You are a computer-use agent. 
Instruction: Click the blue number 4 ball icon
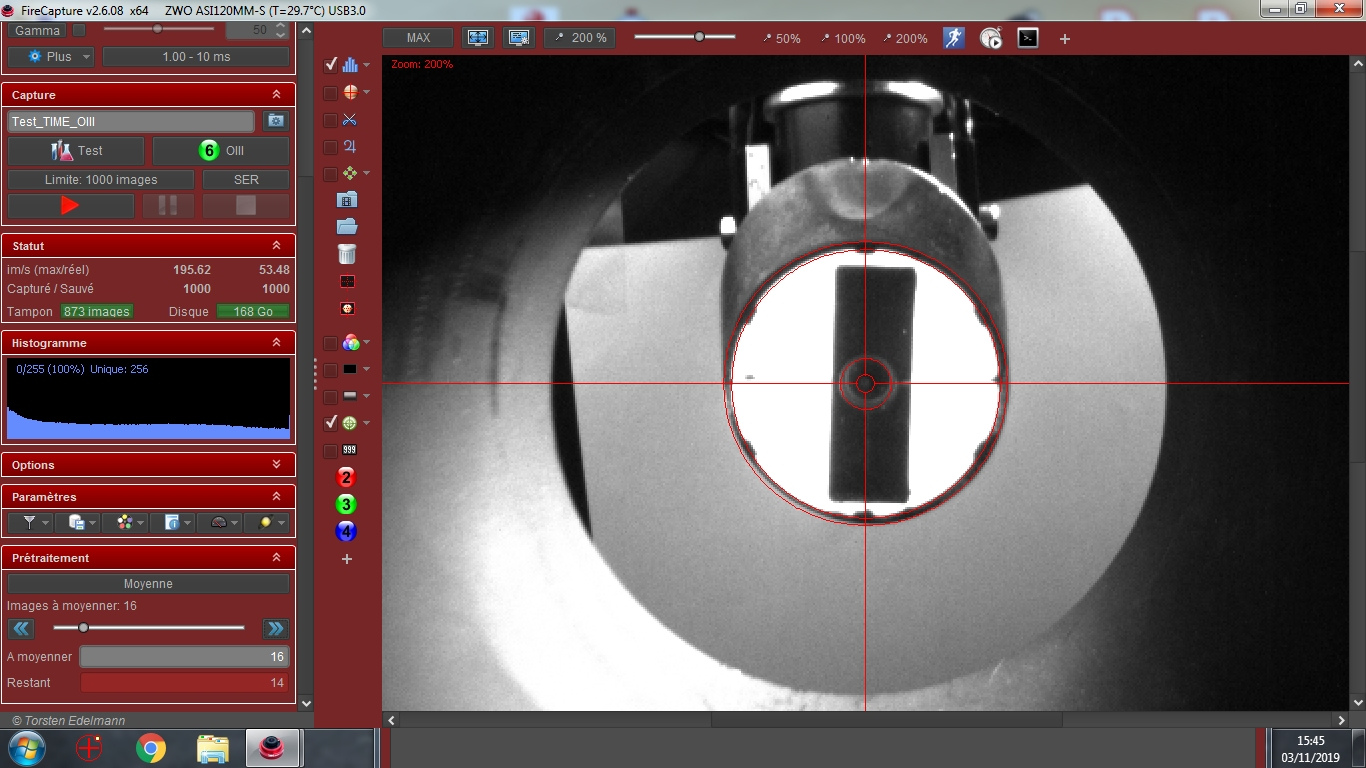tap(347, 531)
